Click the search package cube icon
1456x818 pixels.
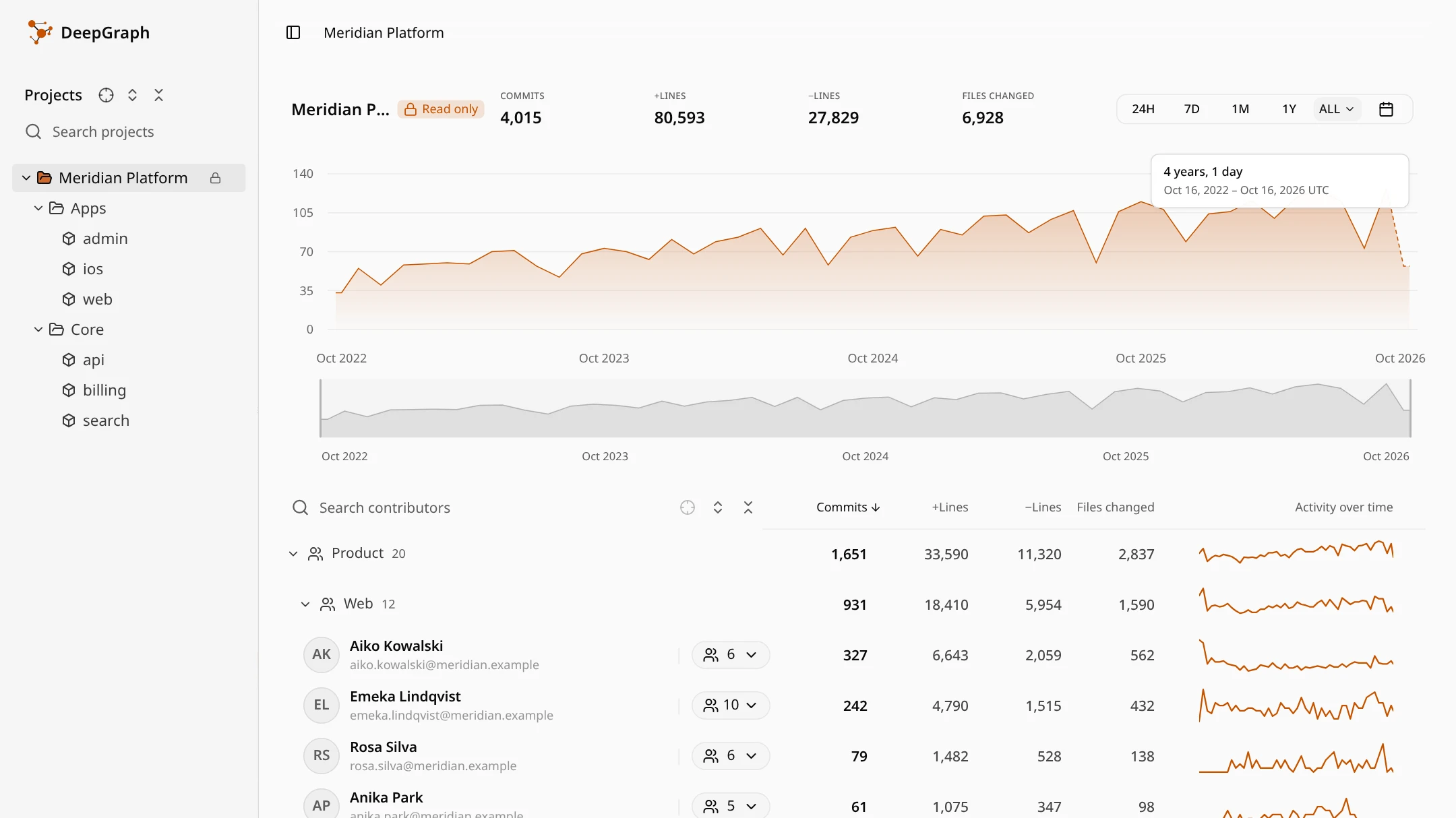pos(69,420)
